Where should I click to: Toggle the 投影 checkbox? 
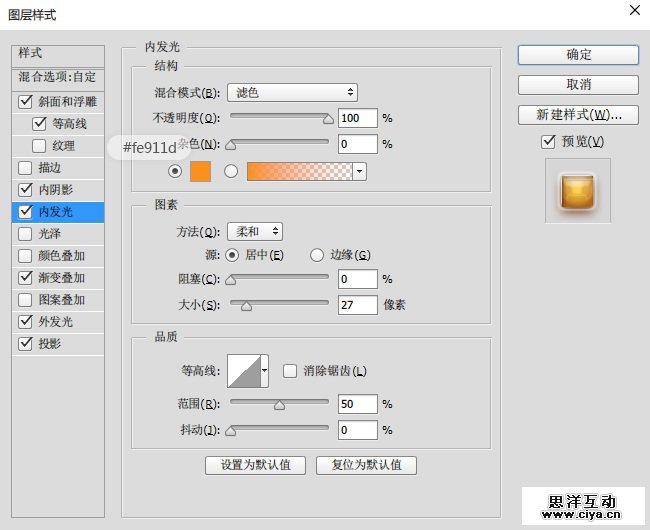tap(25, 344)
